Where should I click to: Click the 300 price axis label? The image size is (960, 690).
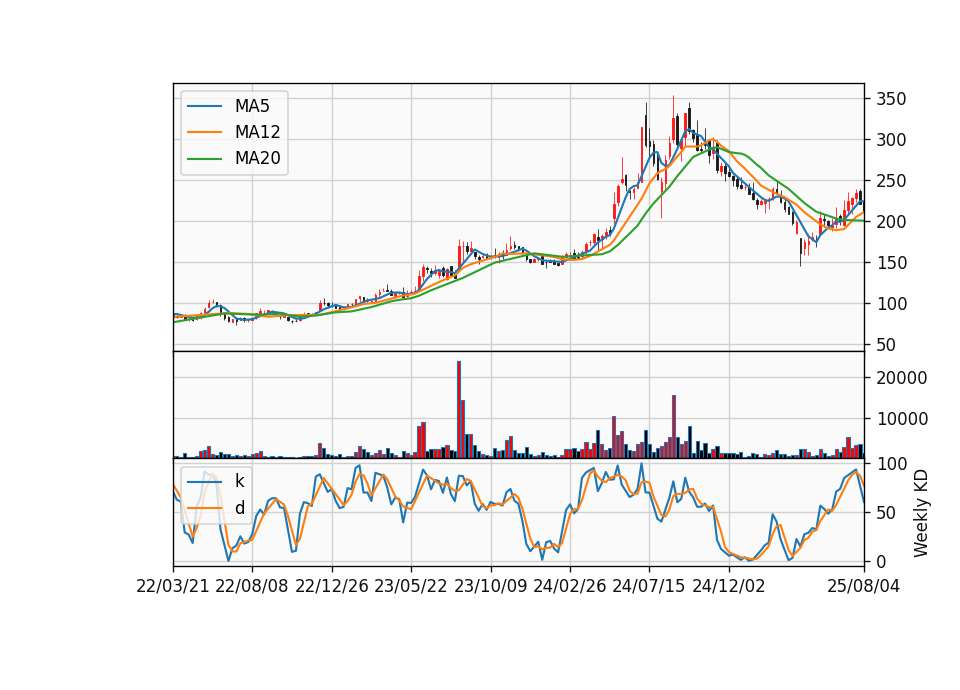891,140
